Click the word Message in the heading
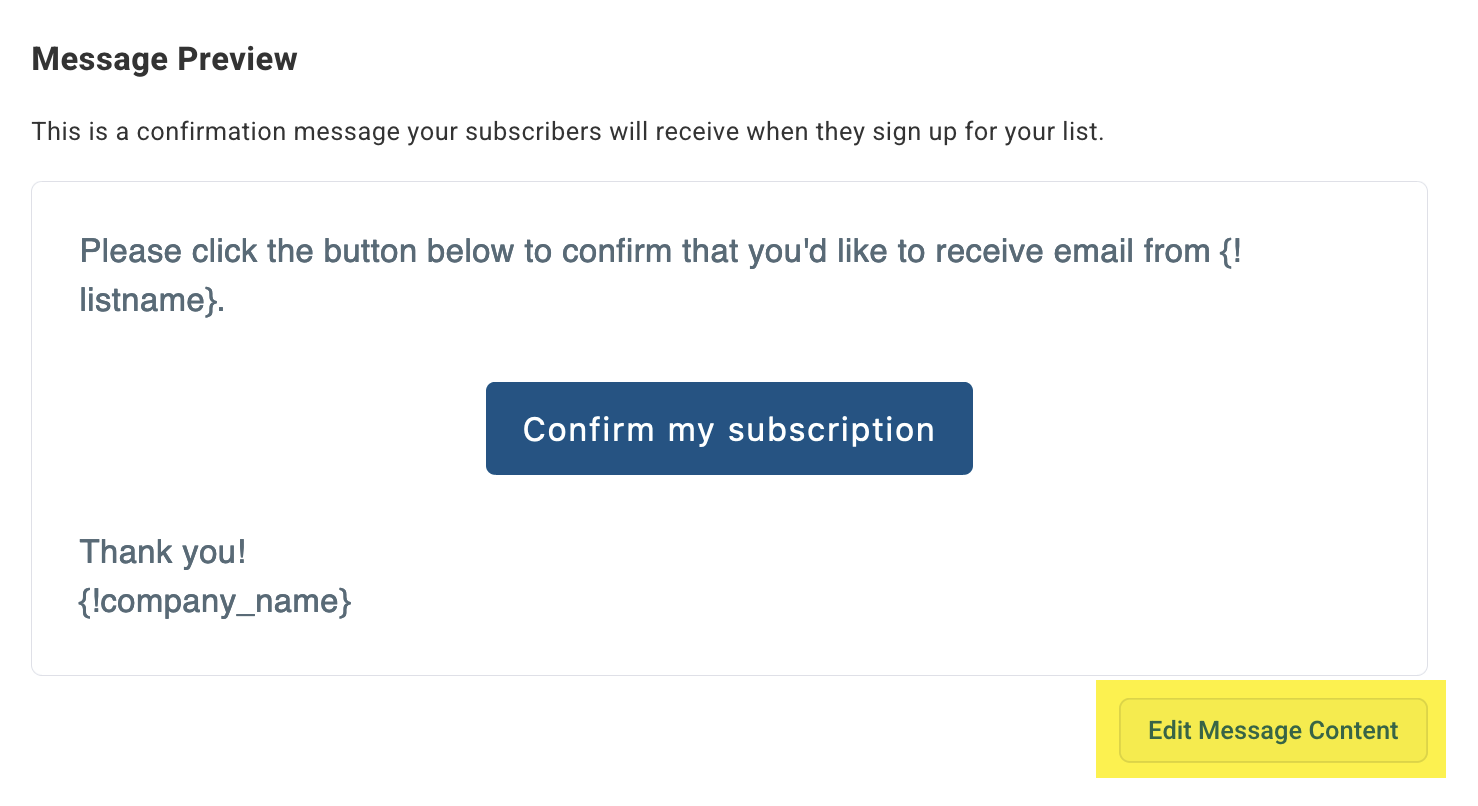Image resolution: width=1478 pixels, height=806 pixels. tap(101, 59)
